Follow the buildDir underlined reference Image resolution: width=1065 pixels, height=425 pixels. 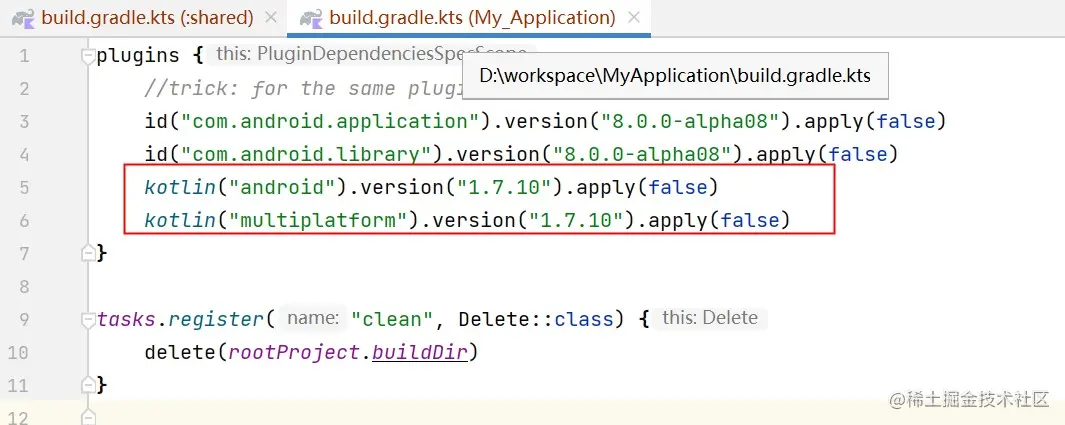click(420, 352)
